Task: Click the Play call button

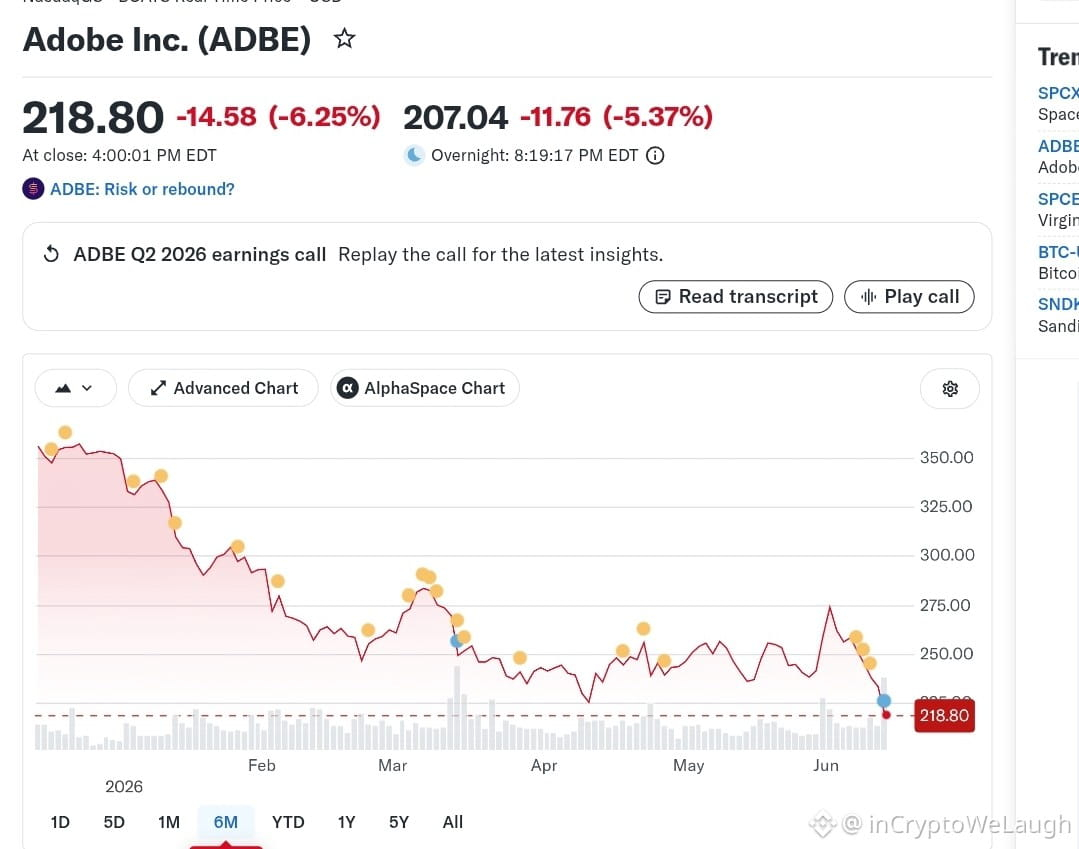Action: tap(909, 297)
